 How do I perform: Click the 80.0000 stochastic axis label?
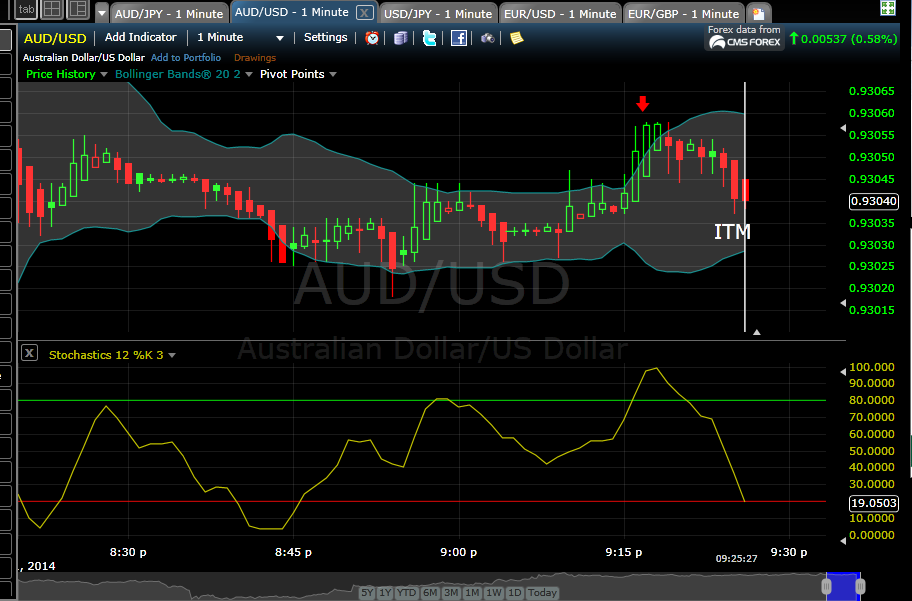(x=872, y=400)
